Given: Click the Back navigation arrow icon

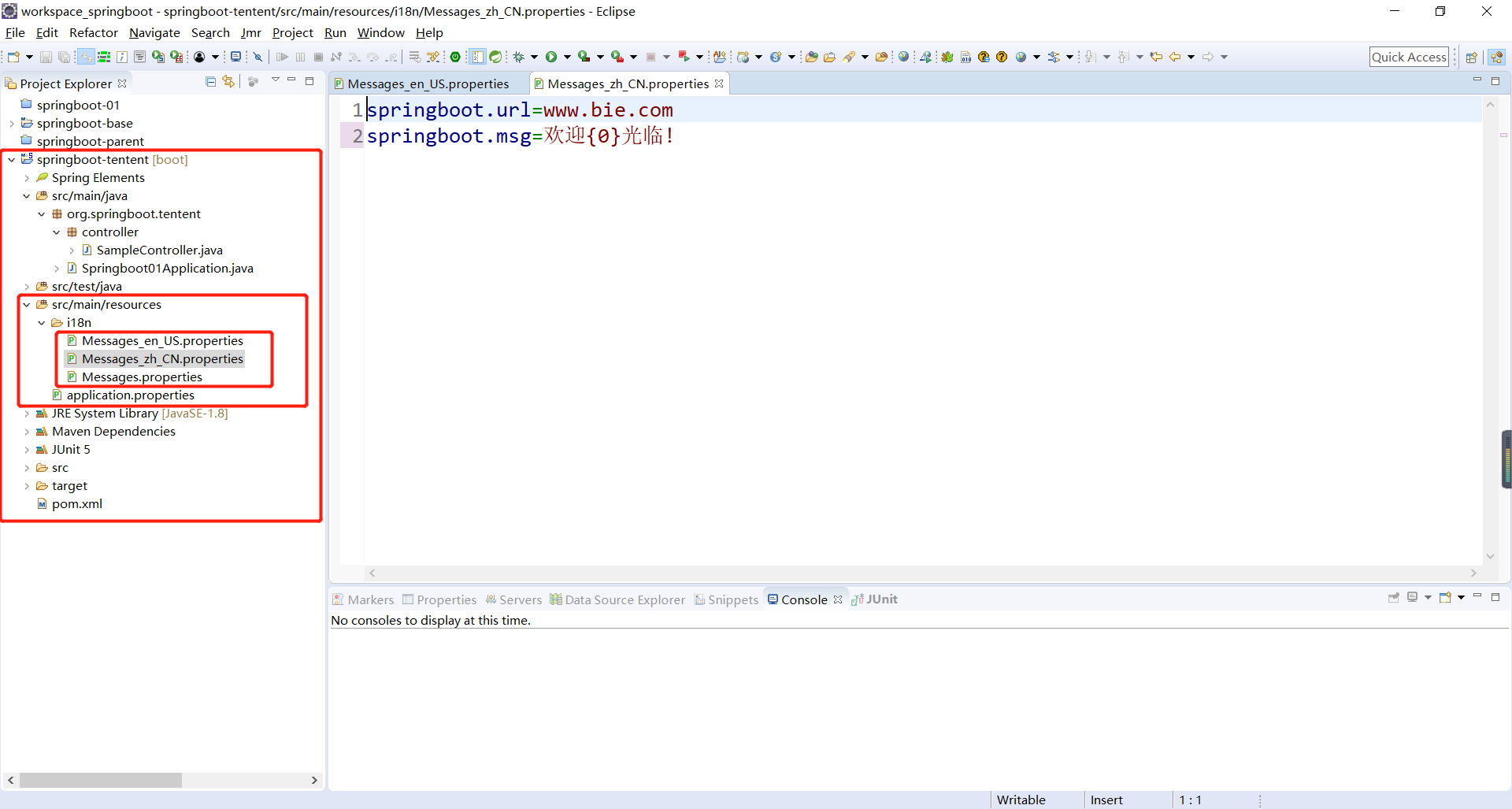Looking at the screenshot, I should pos(1175,57).
